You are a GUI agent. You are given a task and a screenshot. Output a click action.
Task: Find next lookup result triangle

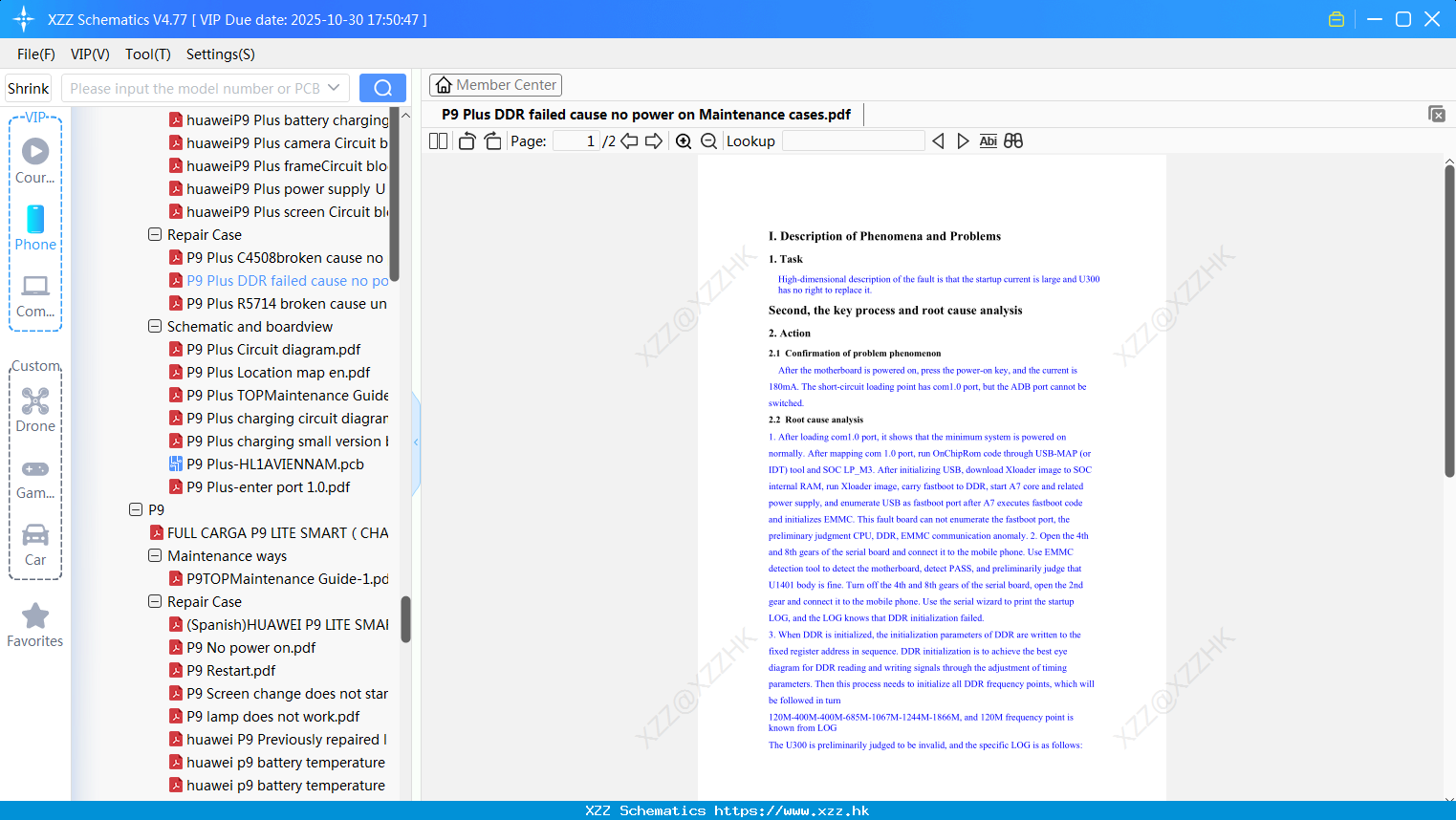[x=963, y=141]
